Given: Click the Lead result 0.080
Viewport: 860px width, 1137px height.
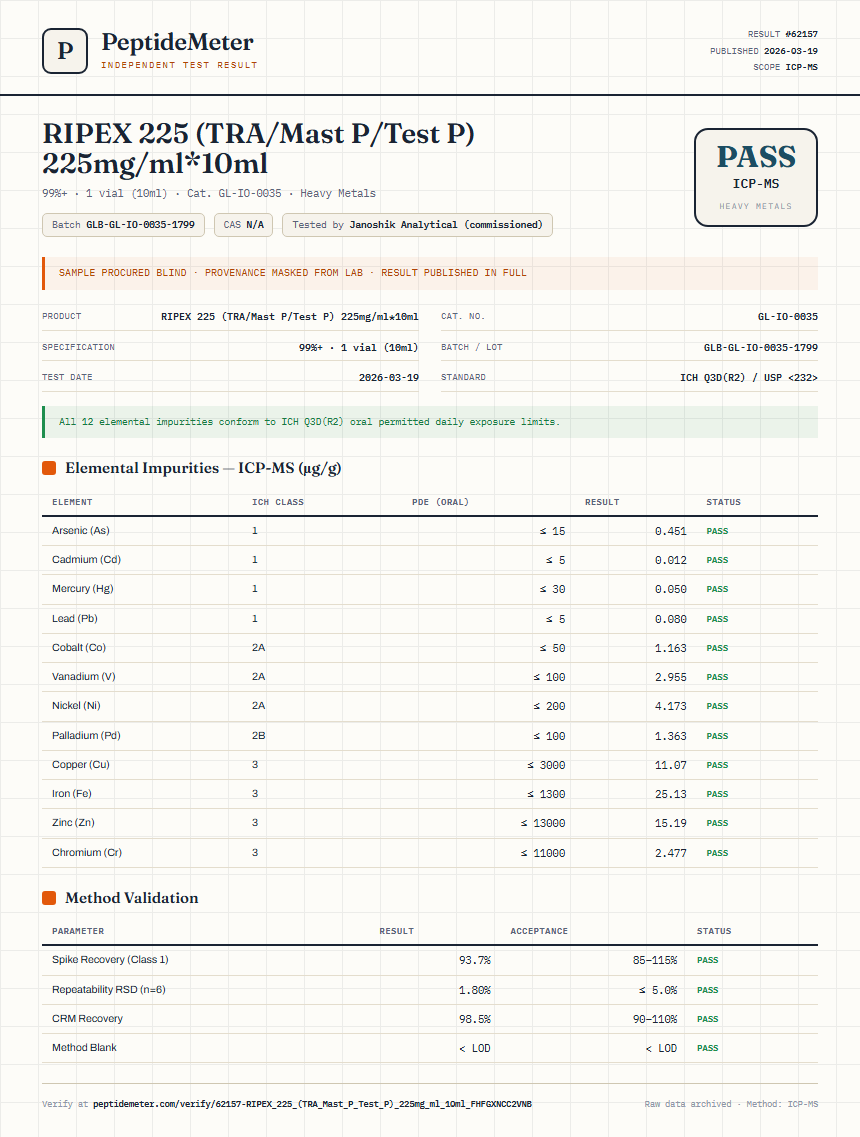Looking at the screenshot, I should point(671,619).
